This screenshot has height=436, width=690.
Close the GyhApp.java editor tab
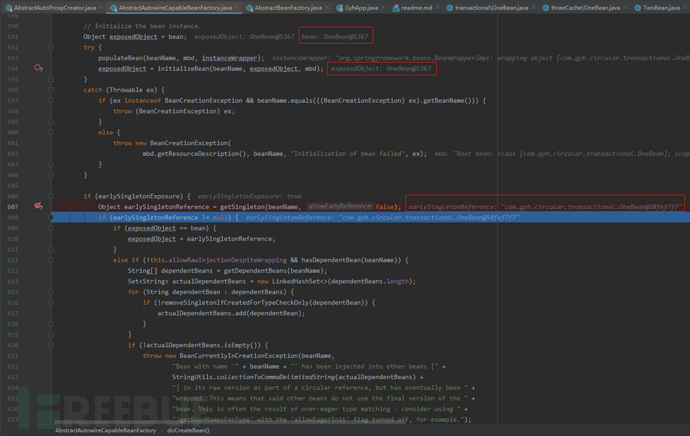click(383, 7)
